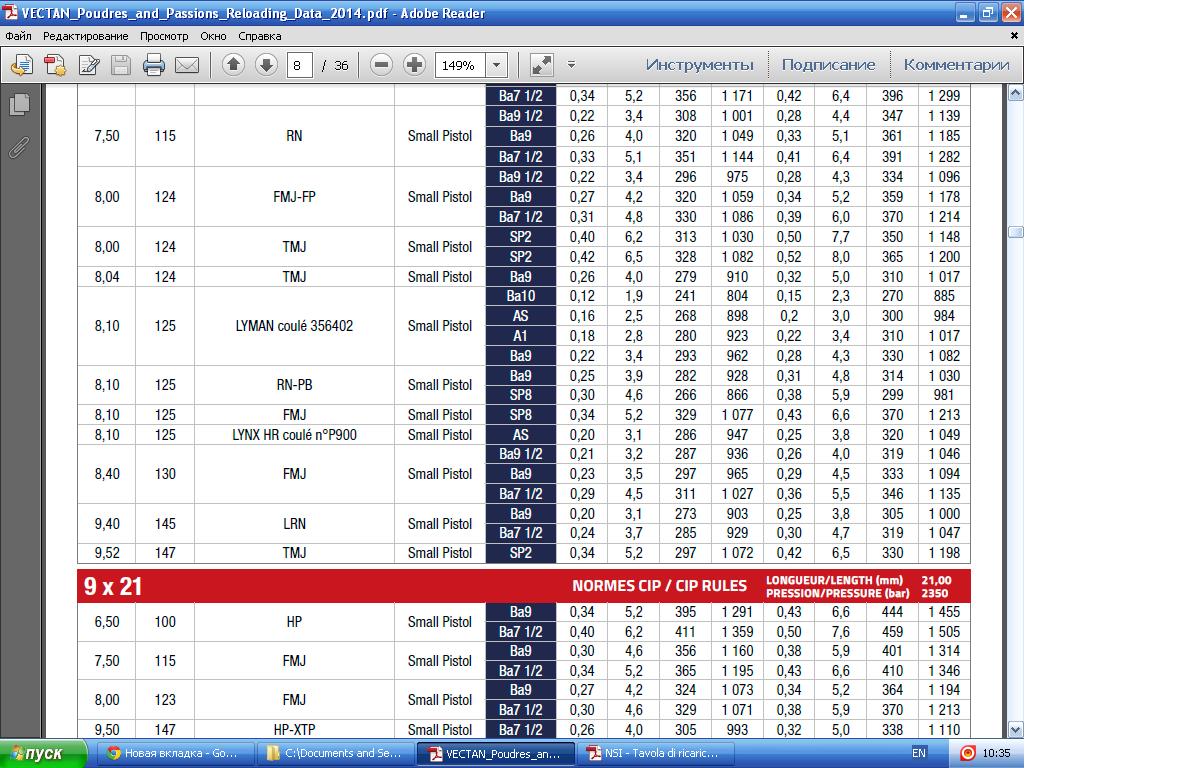The image size is (1200, 768).
Task: Click the 9 x 21 section heading
Action: [113, 587]
